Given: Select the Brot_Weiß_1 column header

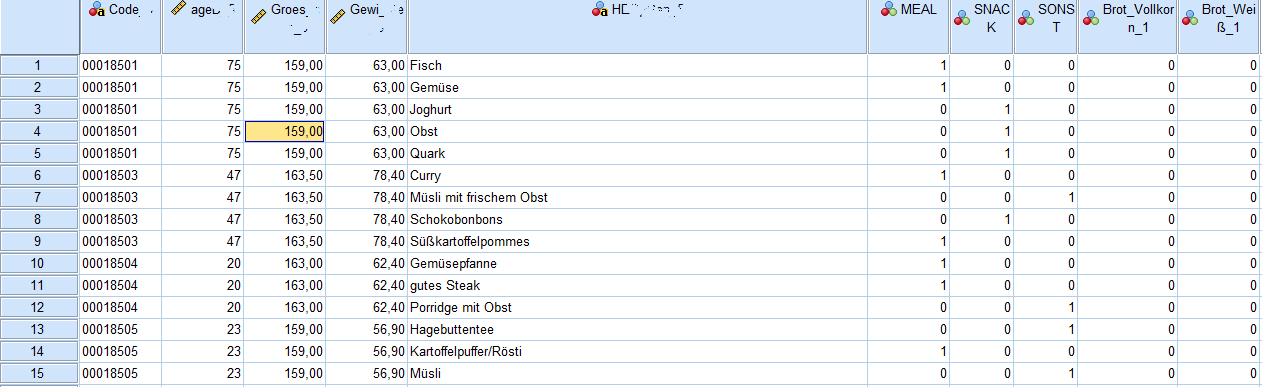Looking at the screenshot, I should [x=1219, y=27].
